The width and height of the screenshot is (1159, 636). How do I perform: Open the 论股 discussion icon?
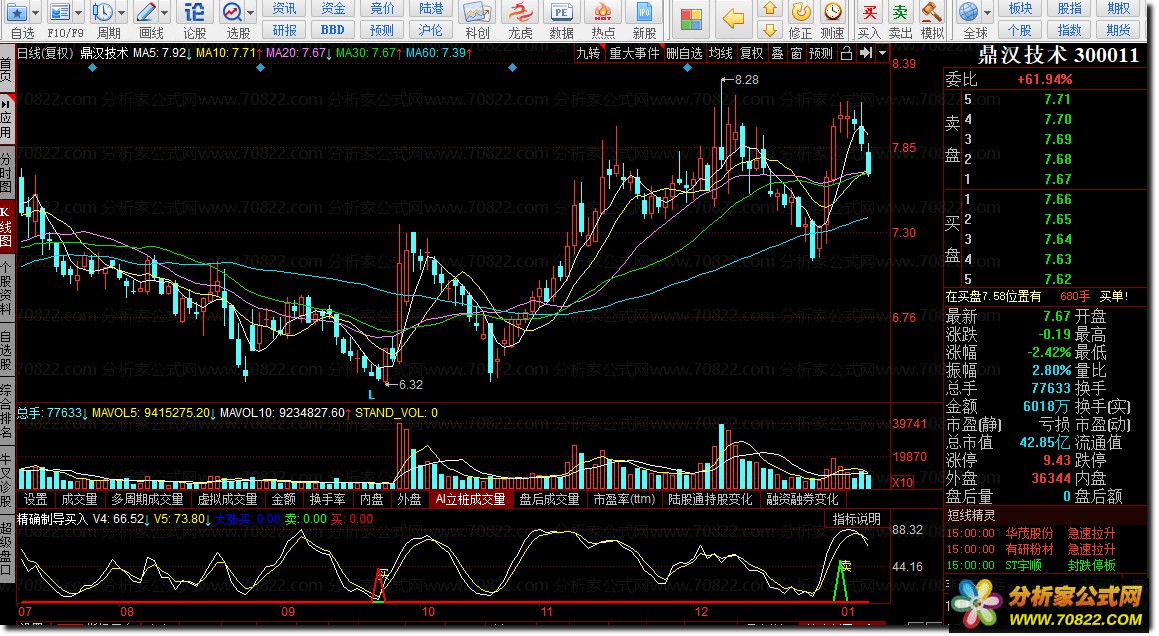(194, 13)
